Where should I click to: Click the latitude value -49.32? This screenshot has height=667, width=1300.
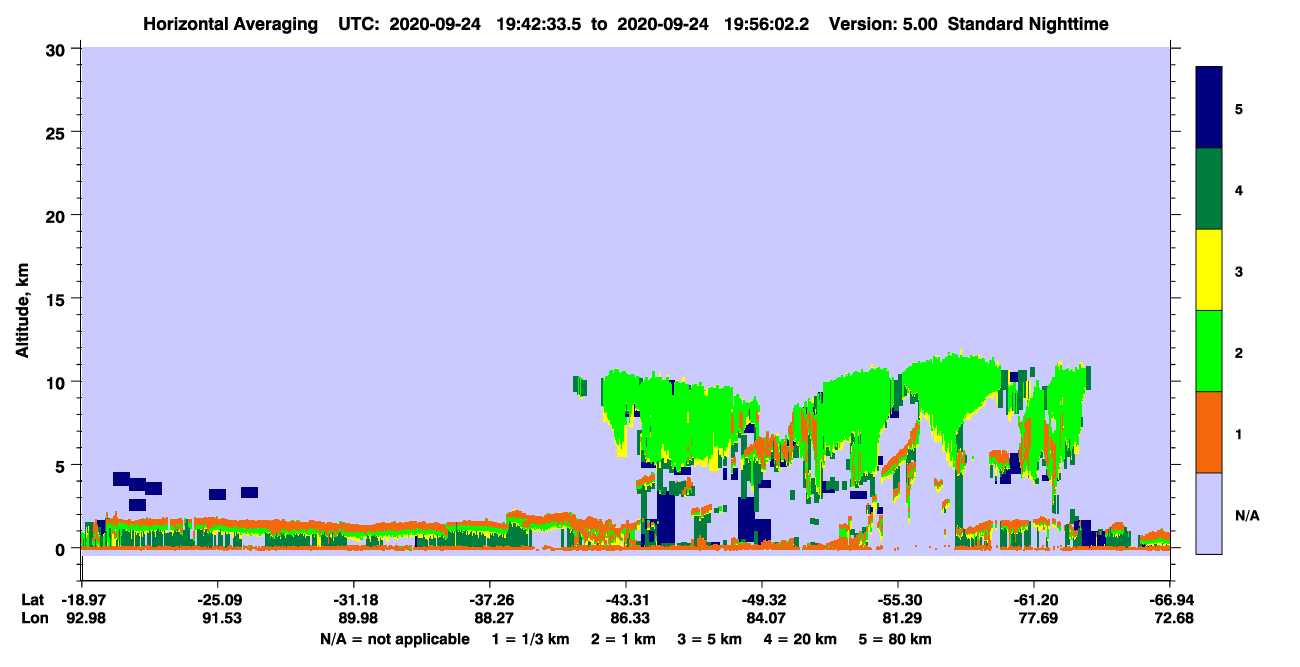[762, 600]
